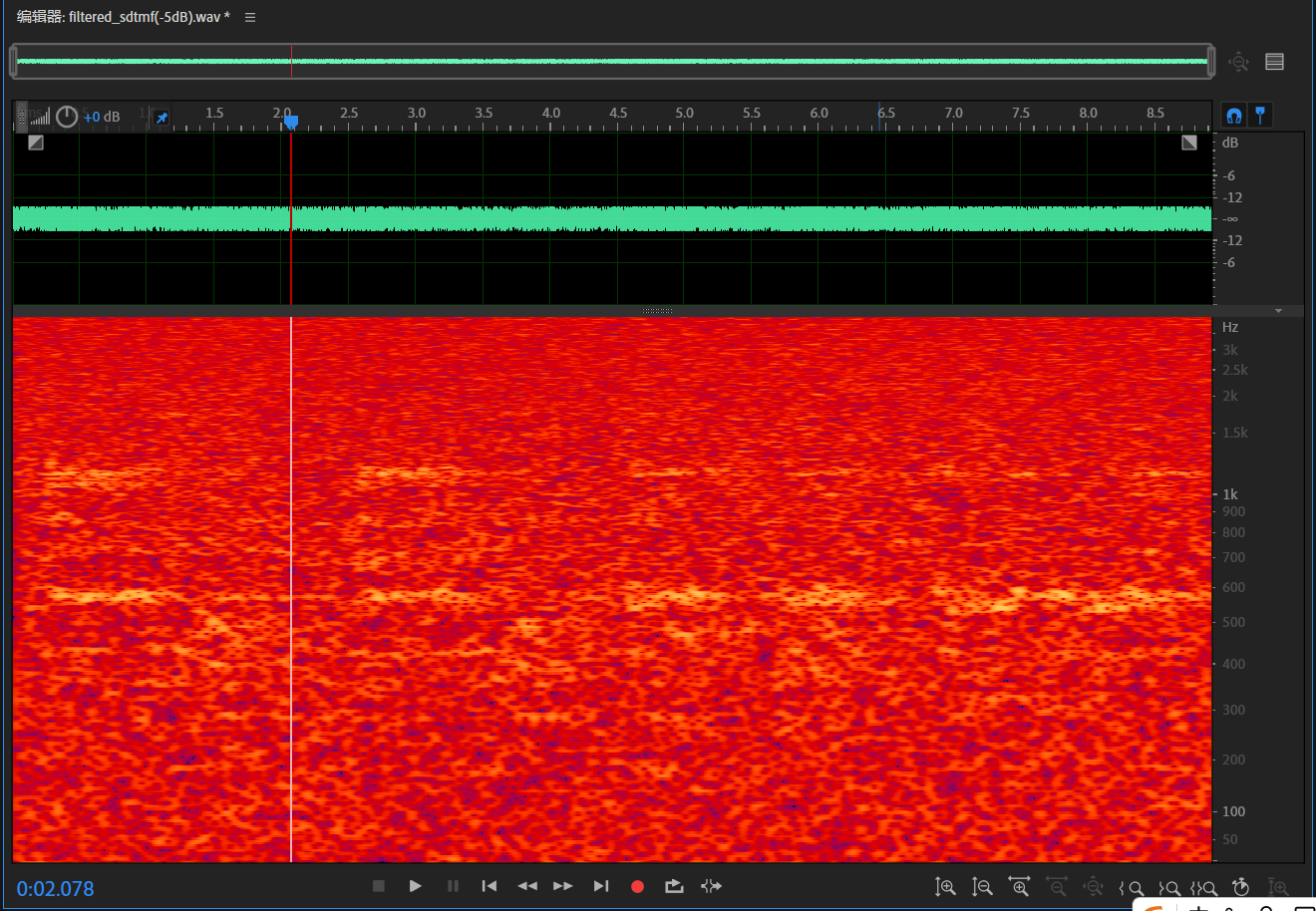This screenshot has width=1316, height=911.
Task: Click the last dimmed zoom icon
Action: click(x=1278, y=886)
